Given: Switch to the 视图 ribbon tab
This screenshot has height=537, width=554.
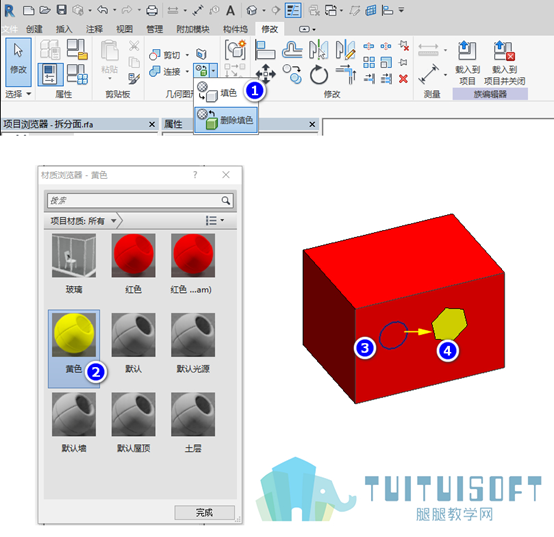Looking at the screenshot, I should pyautogui.click(x=124, y=29).
